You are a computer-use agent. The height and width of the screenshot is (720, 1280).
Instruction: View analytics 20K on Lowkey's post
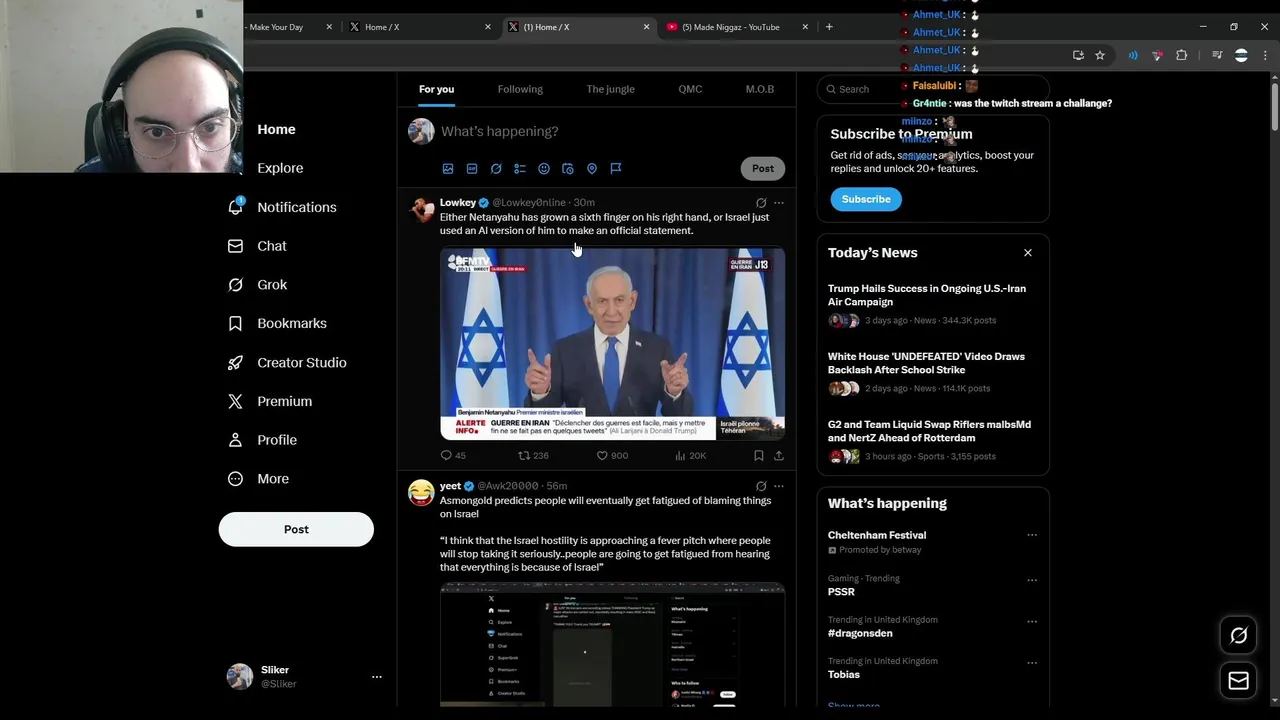(690, 456)
